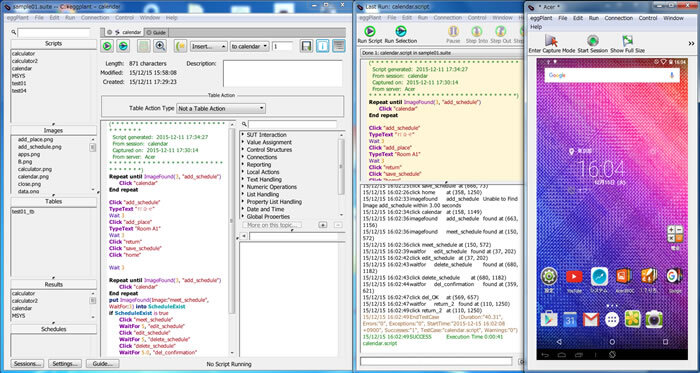Switch to the Guide tab
The width and height of the screenshot is (700, 373).
[156, 33]
